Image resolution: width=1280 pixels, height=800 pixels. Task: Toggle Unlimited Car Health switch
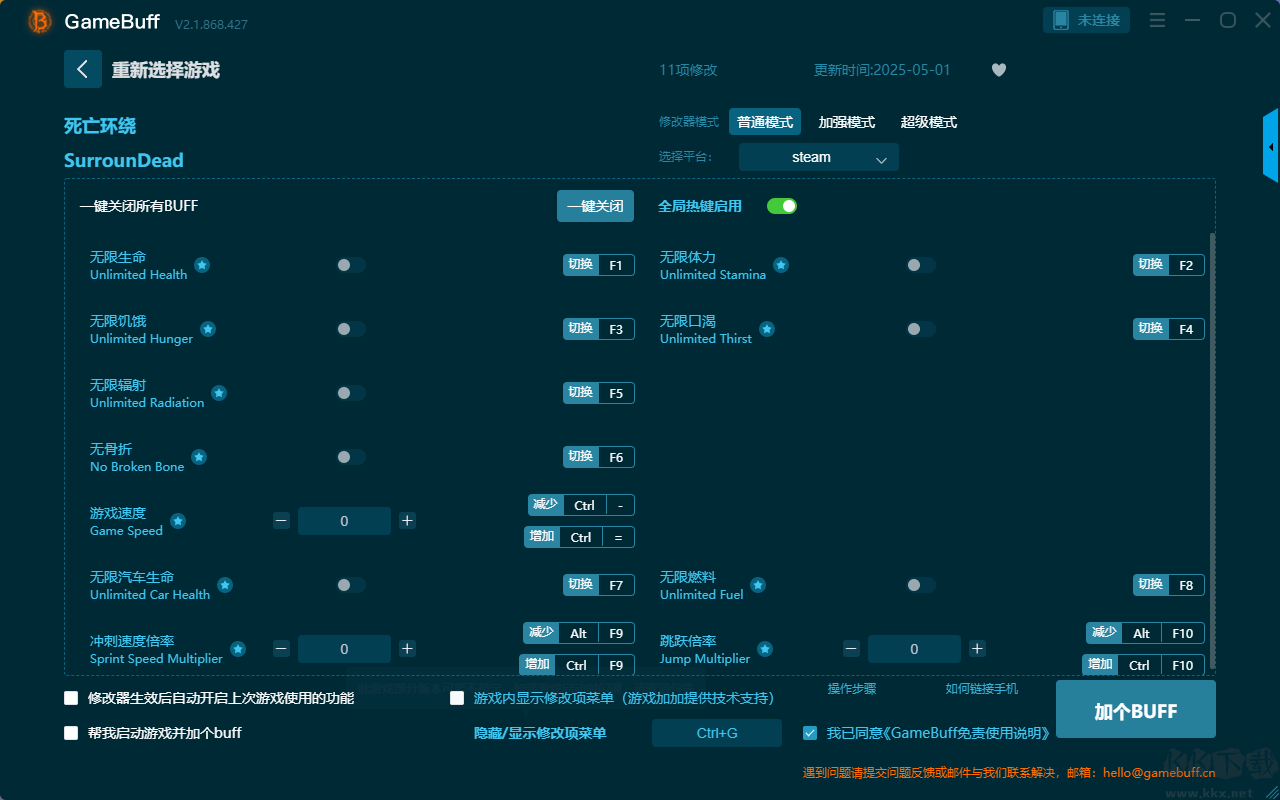click(351, 585)
